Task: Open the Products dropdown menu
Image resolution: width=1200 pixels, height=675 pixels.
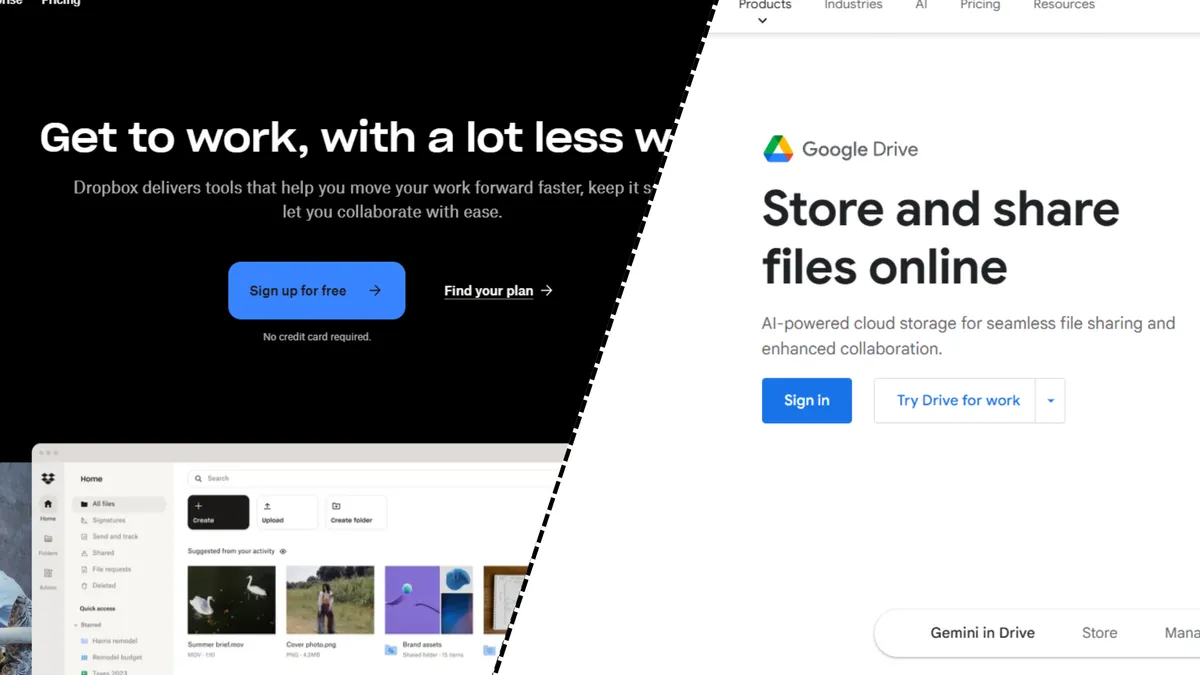Action: [x=764, y=8]
